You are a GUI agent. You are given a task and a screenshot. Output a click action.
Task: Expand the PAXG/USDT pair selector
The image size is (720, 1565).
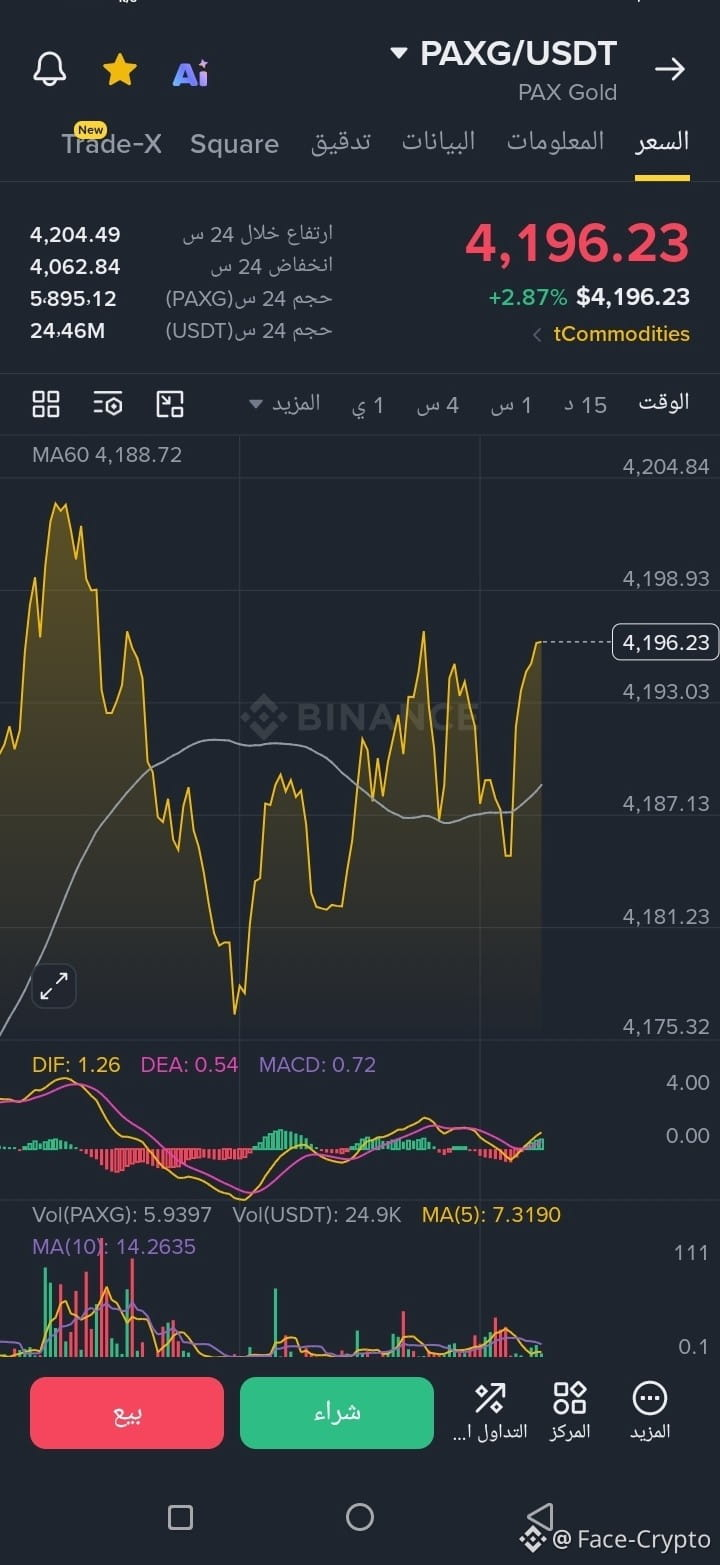[503, 53]
